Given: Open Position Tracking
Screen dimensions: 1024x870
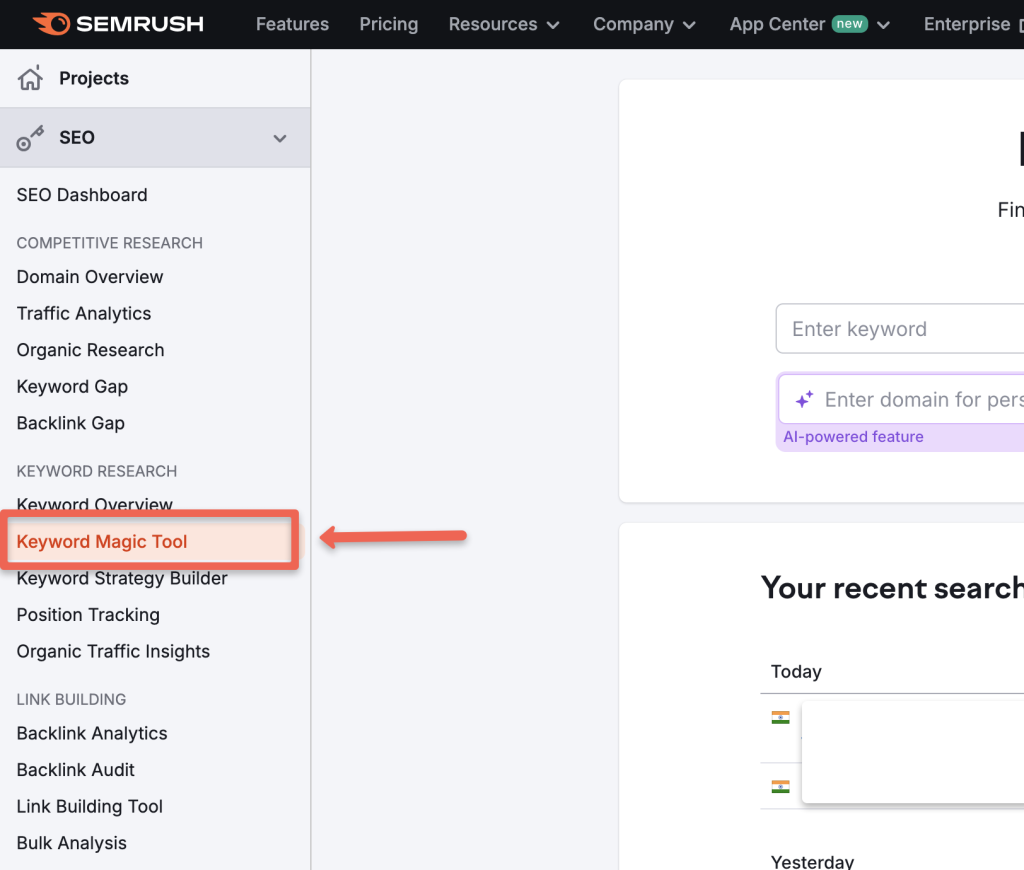Looking at the screenshot, I should [x=87, y=615].
